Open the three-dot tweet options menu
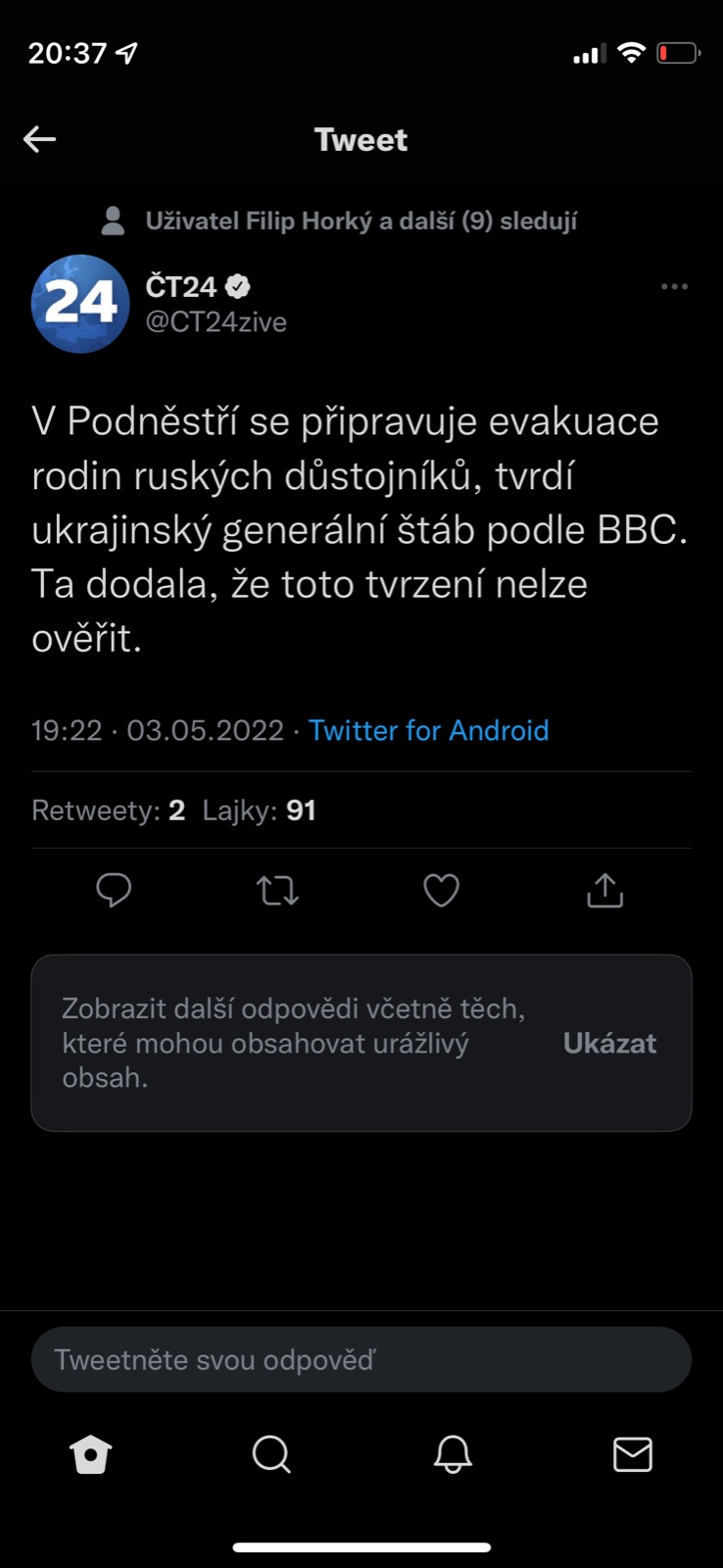Viewport: 723px width, 1568px height. click(674, 287)
